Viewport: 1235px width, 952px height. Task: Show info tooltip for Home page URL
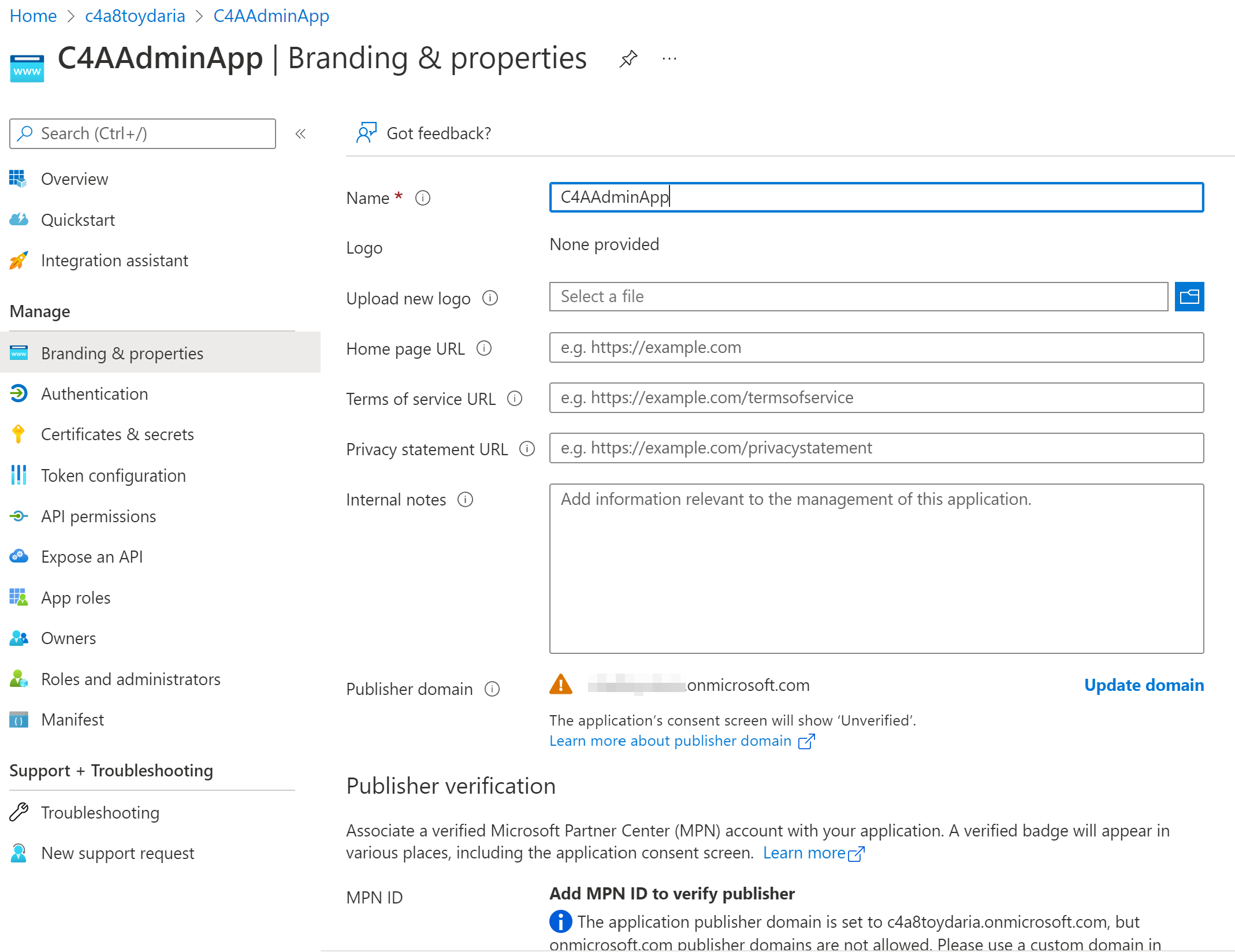click(484, 348)
